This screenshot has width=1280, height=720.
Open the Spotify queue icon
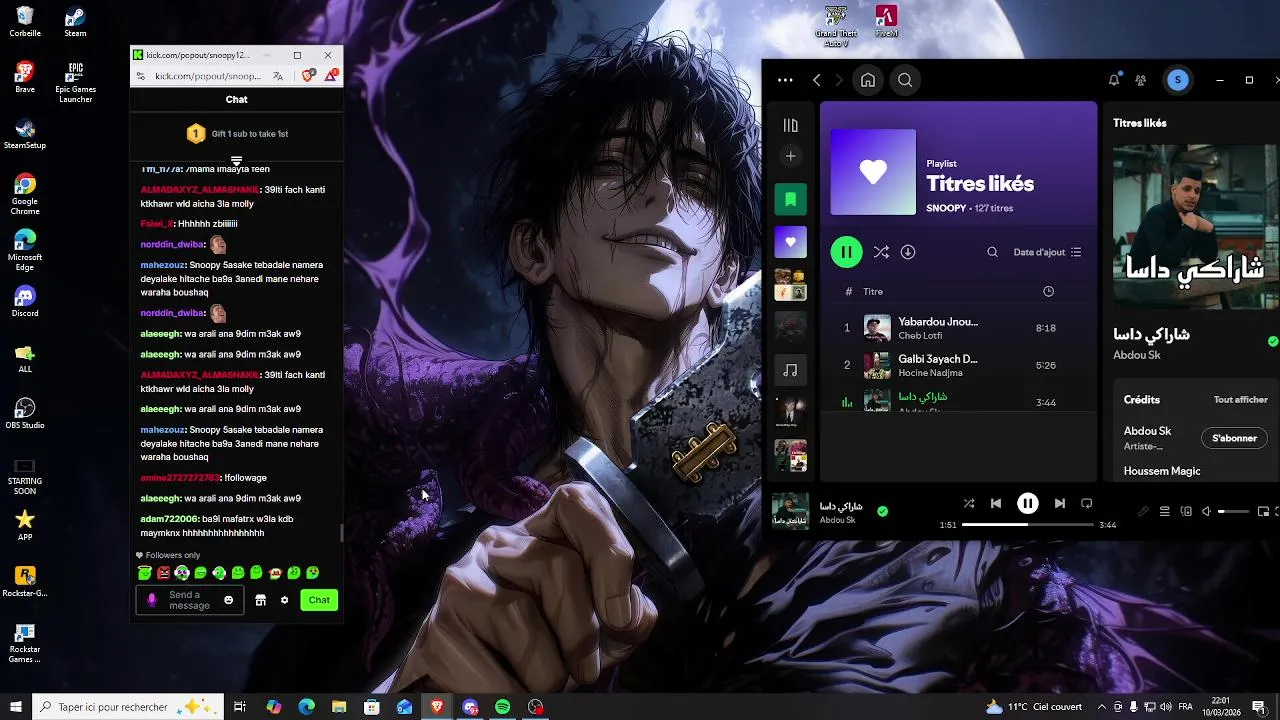(1164, 511)
